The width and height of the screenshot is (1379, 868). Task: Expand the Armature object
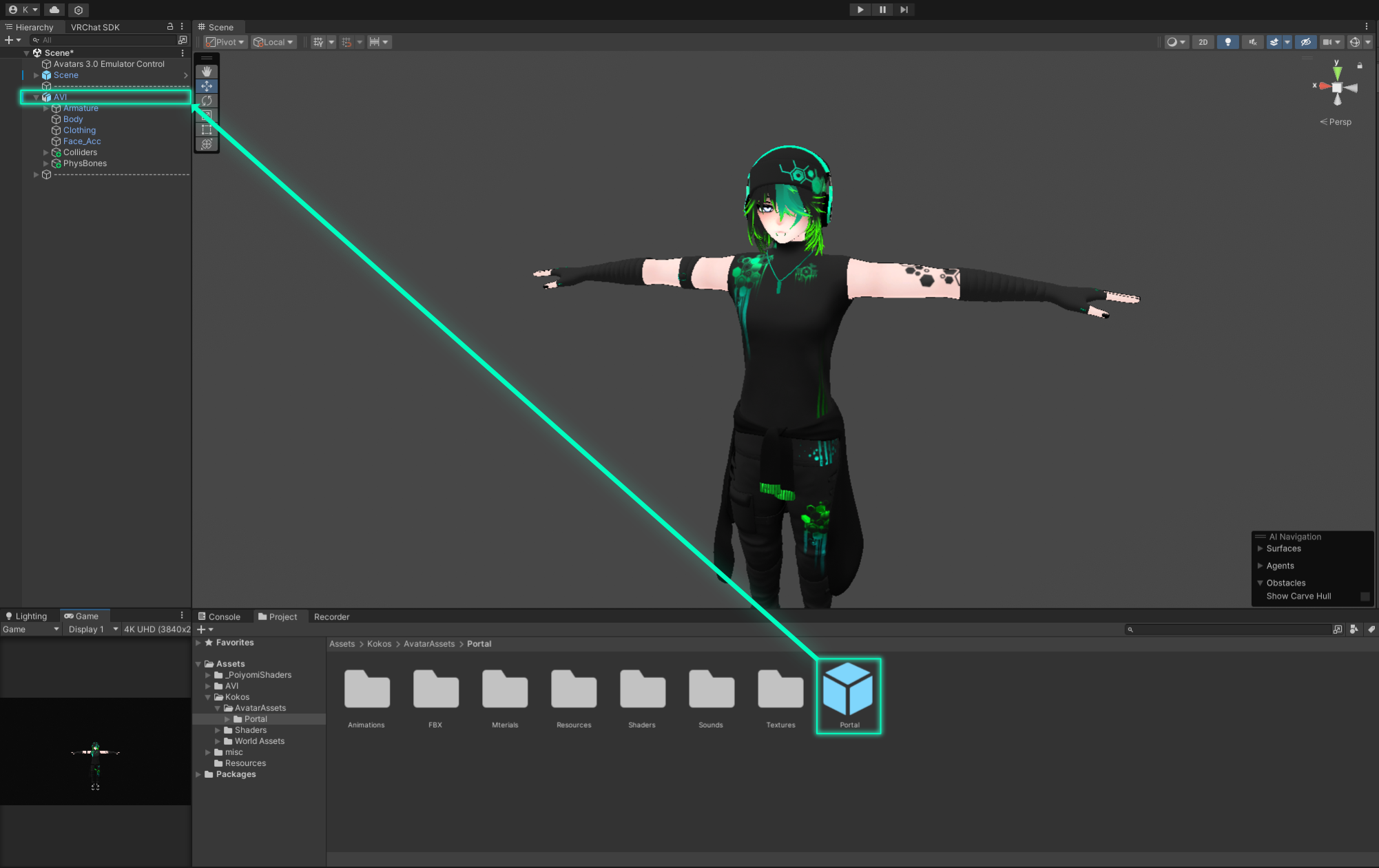(x=45, y=108)
